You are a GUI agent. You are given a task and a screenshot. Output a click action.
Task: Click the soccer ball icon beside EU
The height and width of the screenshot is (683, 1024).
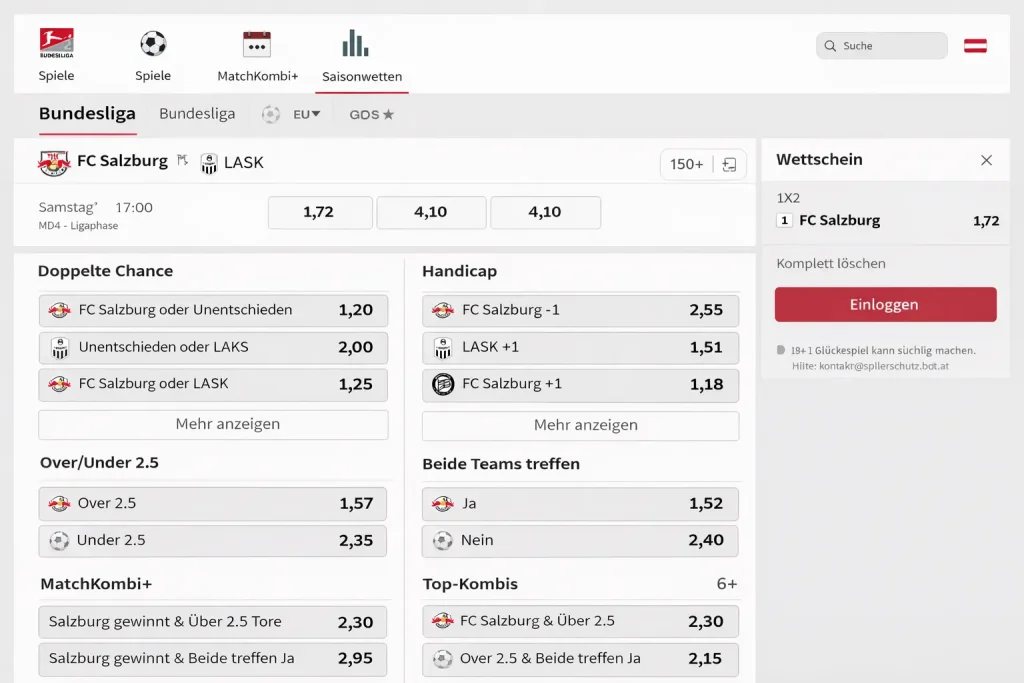coord(271,114)
